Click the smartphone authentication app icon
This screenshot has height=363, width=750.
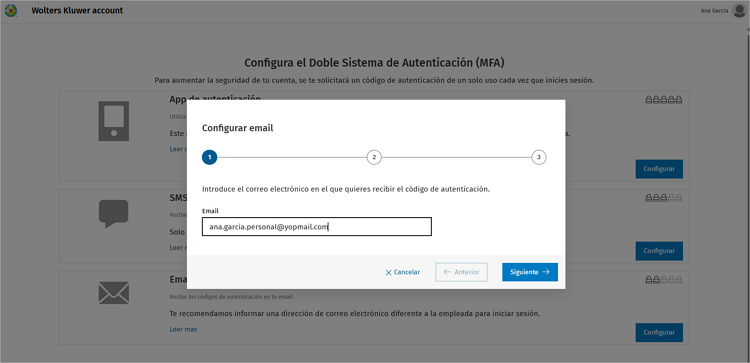(x=114, y=121)
